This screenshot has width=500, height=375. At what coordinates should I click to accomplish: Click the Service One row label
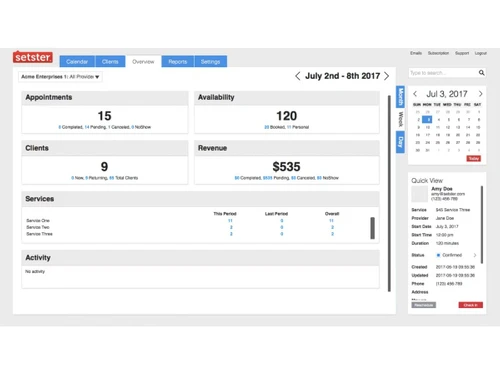click(x=38, y=221)
